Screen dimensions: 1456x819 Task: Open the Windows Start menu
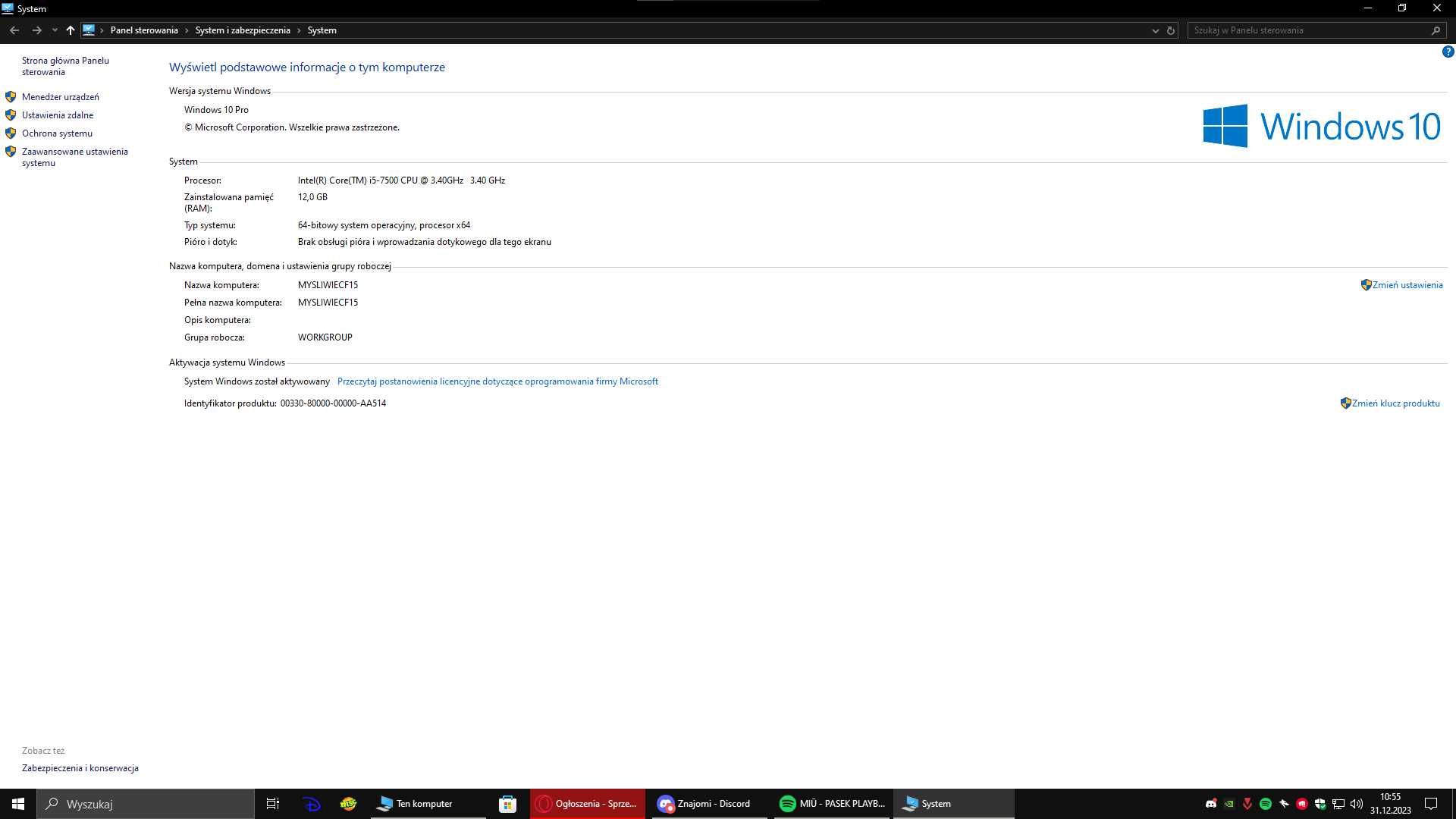tap(18, 804)
